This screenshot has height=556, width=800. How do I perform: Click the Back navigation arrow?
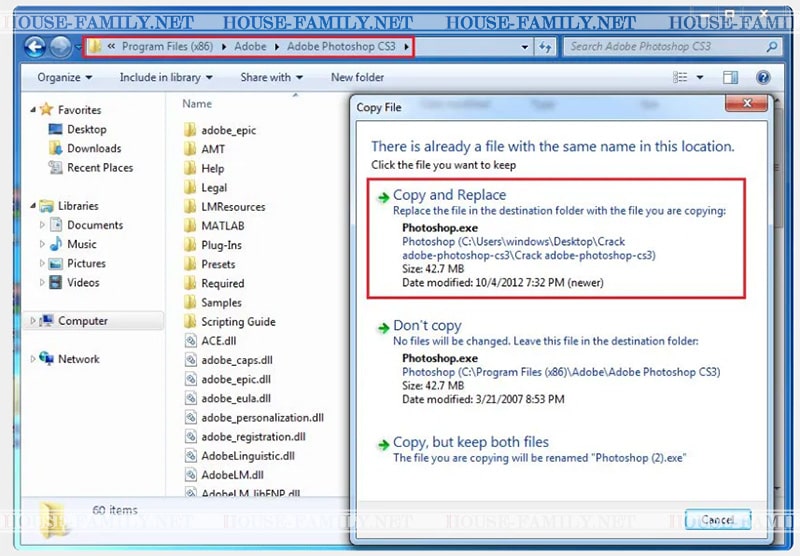pyautogui.click(x=35, y=47)
